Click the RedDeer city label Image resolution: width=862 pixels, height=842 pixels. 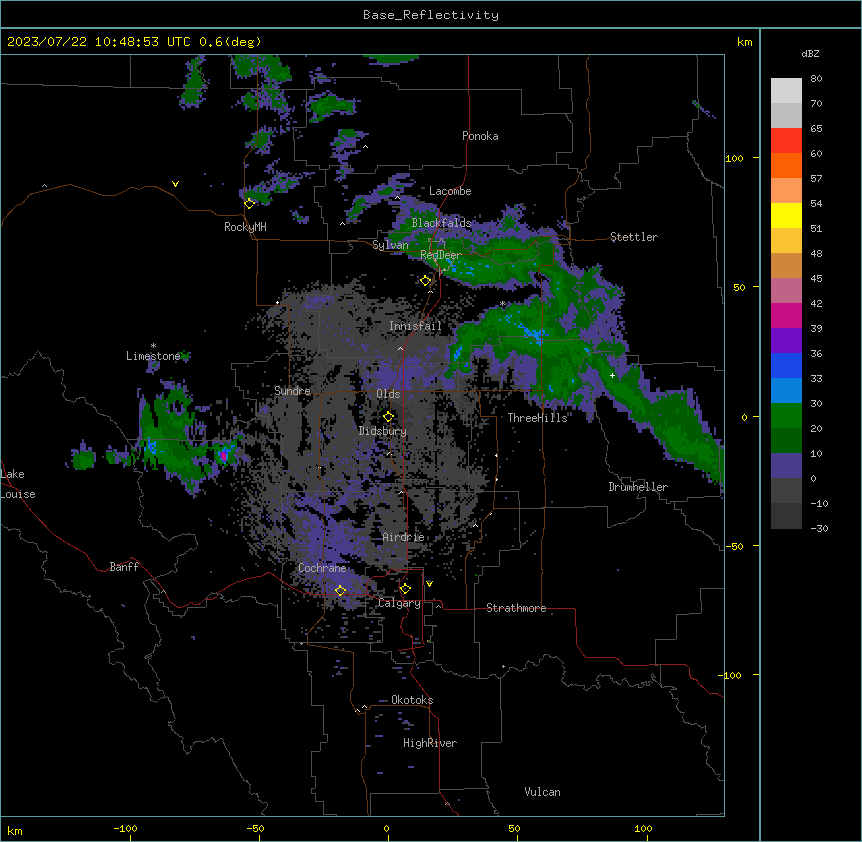[x=440, y=255]
